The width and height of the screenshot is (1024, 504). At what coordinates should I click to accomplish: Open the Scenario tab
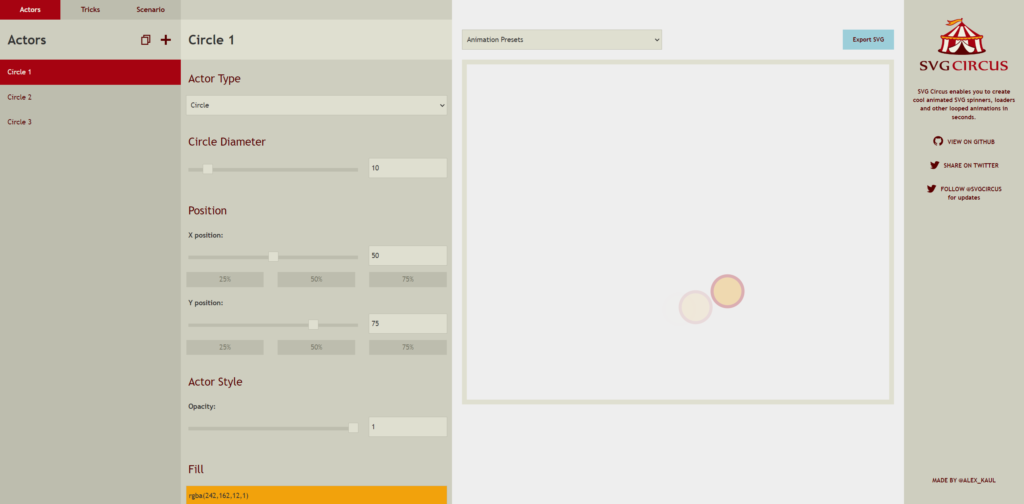click(150, 10)
